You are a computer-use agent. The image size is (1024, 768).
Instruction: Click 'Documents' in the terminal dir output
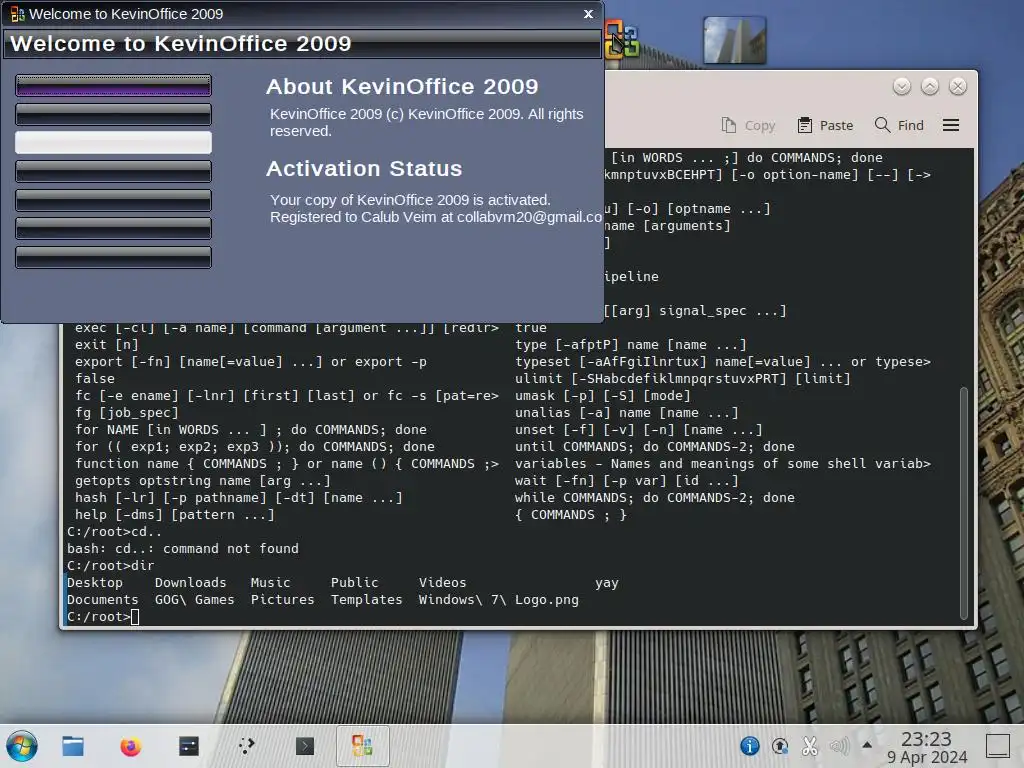(103, 600)
